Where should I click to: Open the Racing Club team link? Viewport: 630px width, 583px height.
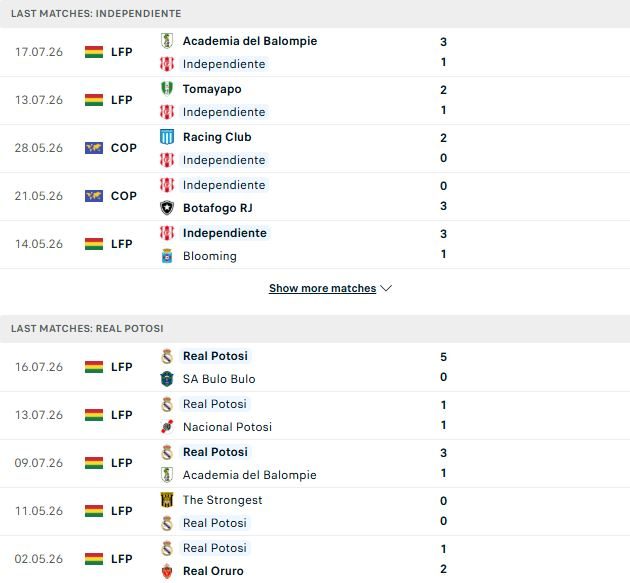point(217,137)
